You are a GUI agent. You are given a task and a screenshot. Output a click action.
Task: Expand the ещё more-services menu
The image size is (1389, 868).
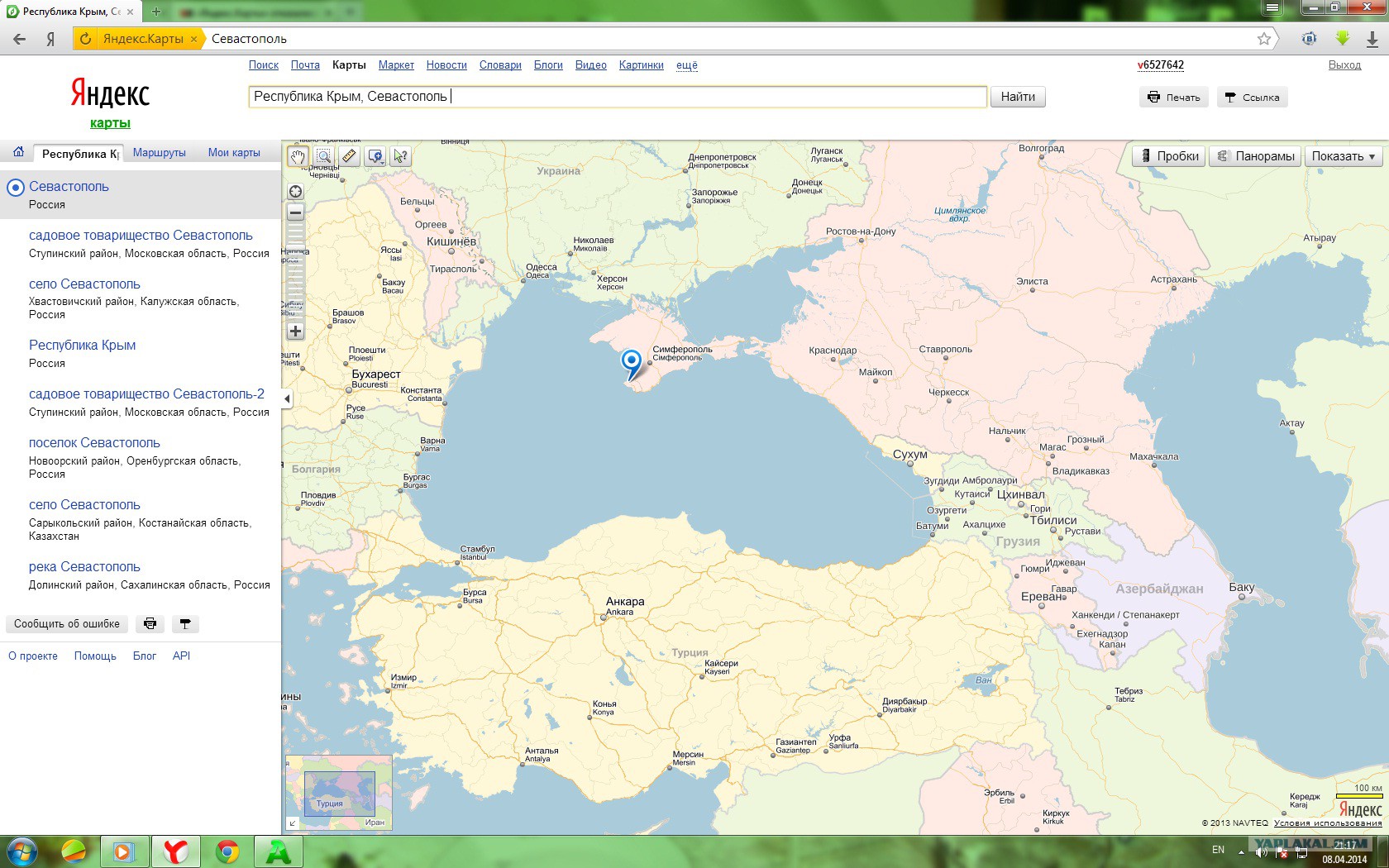[687, 65]
